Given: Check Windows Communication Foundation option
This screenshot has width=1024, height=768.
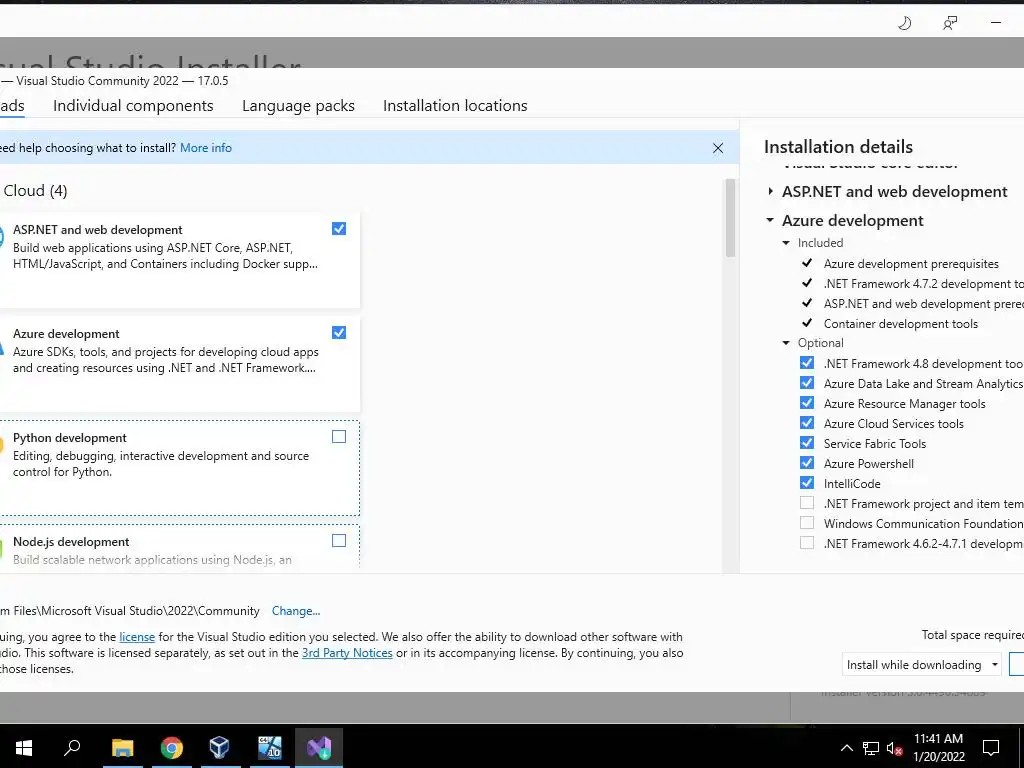Looking at the screenshot, I should [807, 523].
